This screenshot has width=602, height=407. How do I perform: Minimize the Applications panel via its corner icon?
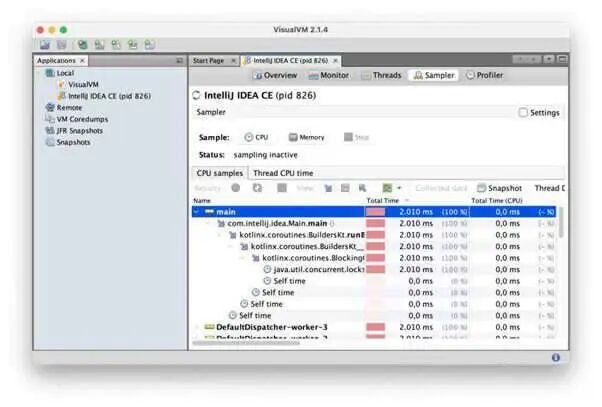pos(179,61)
